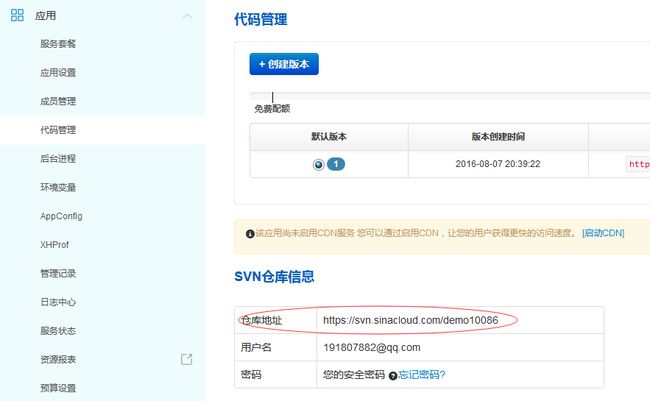Open 应用设置 sidebar item

(x=58, y=73)
